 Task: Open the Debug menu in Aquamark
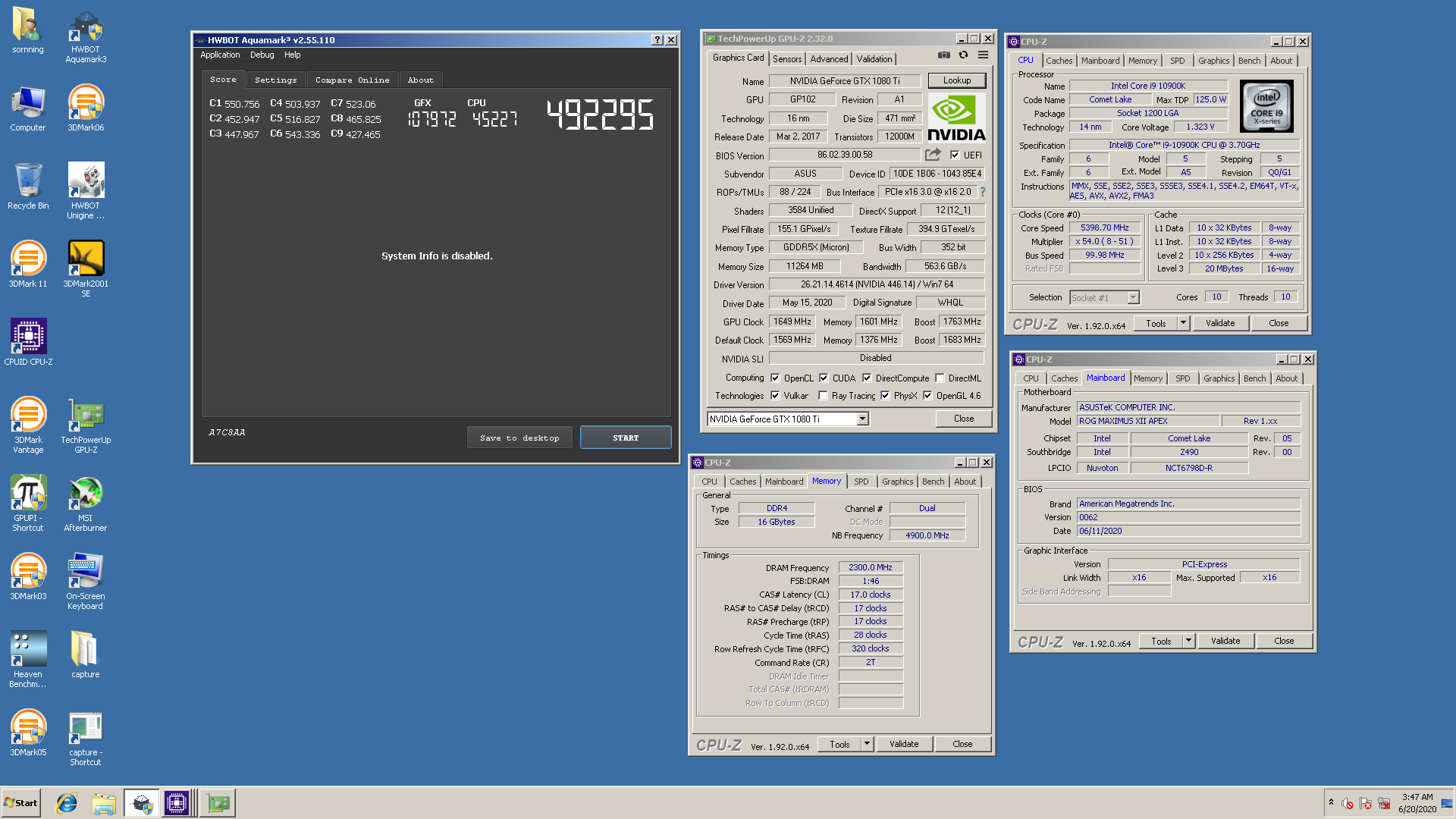[x=262, y=55]
